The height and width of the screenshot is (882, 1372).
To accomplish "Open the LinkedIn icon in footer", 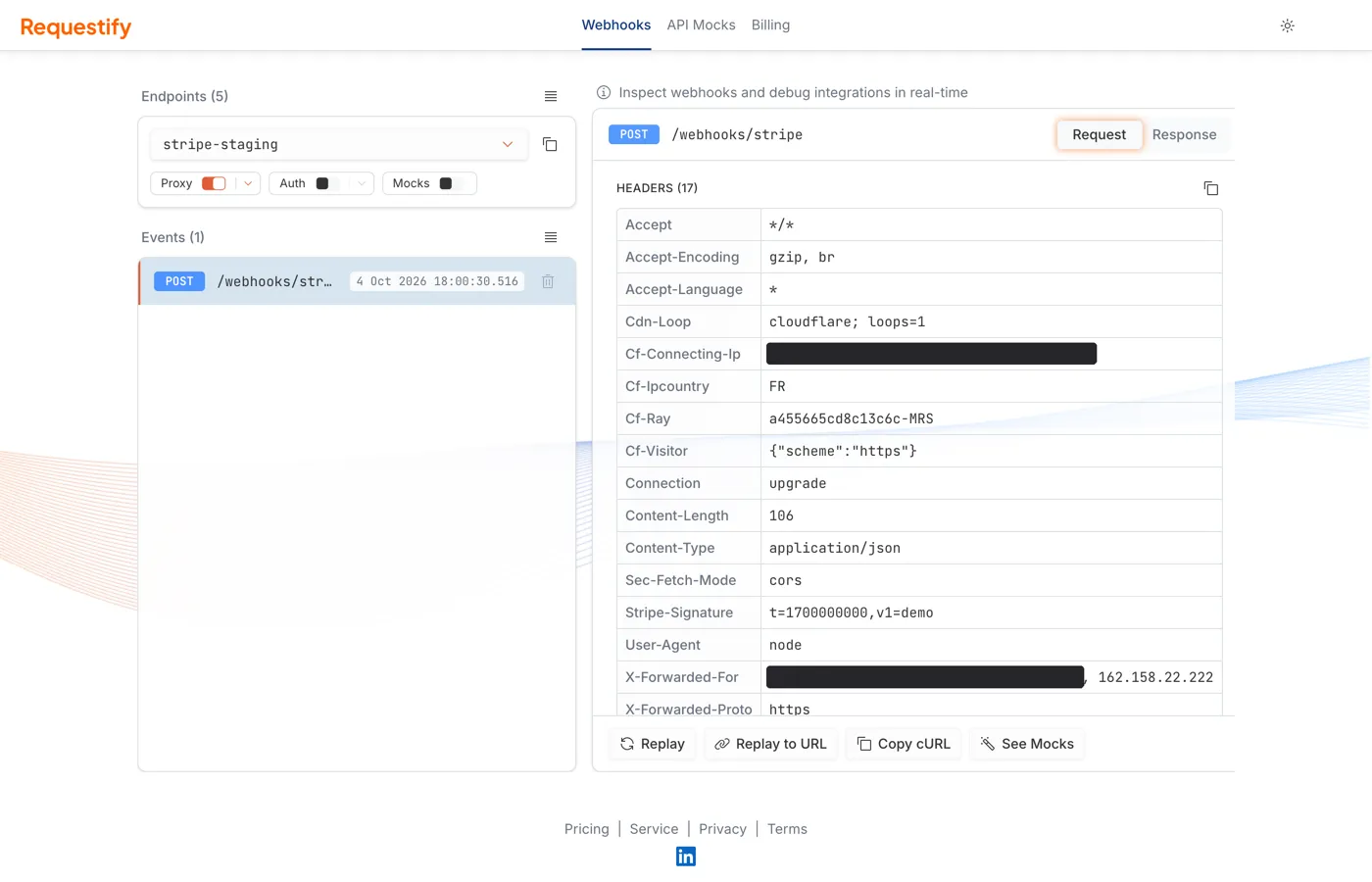I will coord(686,857).
